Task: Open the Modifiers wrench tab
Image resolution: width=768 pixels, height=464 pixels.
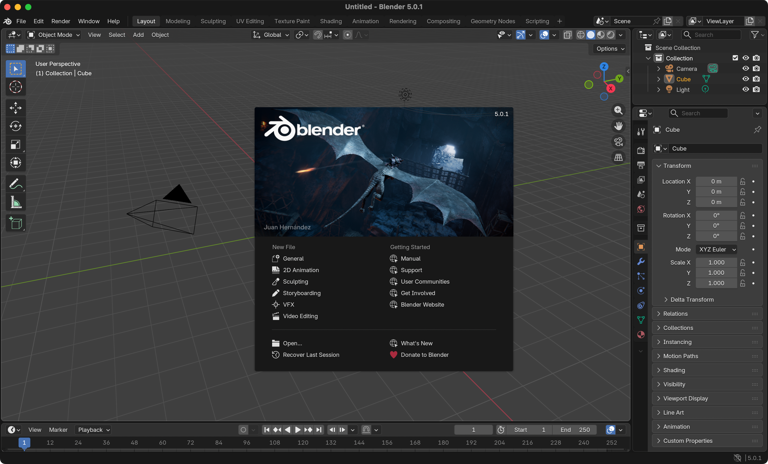Action: (x=641, y=262)
